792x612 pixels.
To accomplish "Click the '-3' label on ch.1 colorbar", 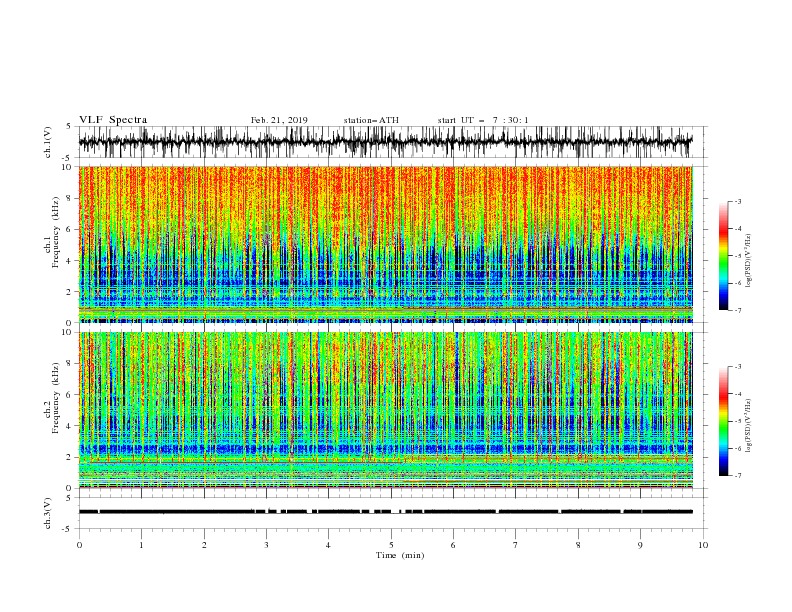I will pos(737,201).
